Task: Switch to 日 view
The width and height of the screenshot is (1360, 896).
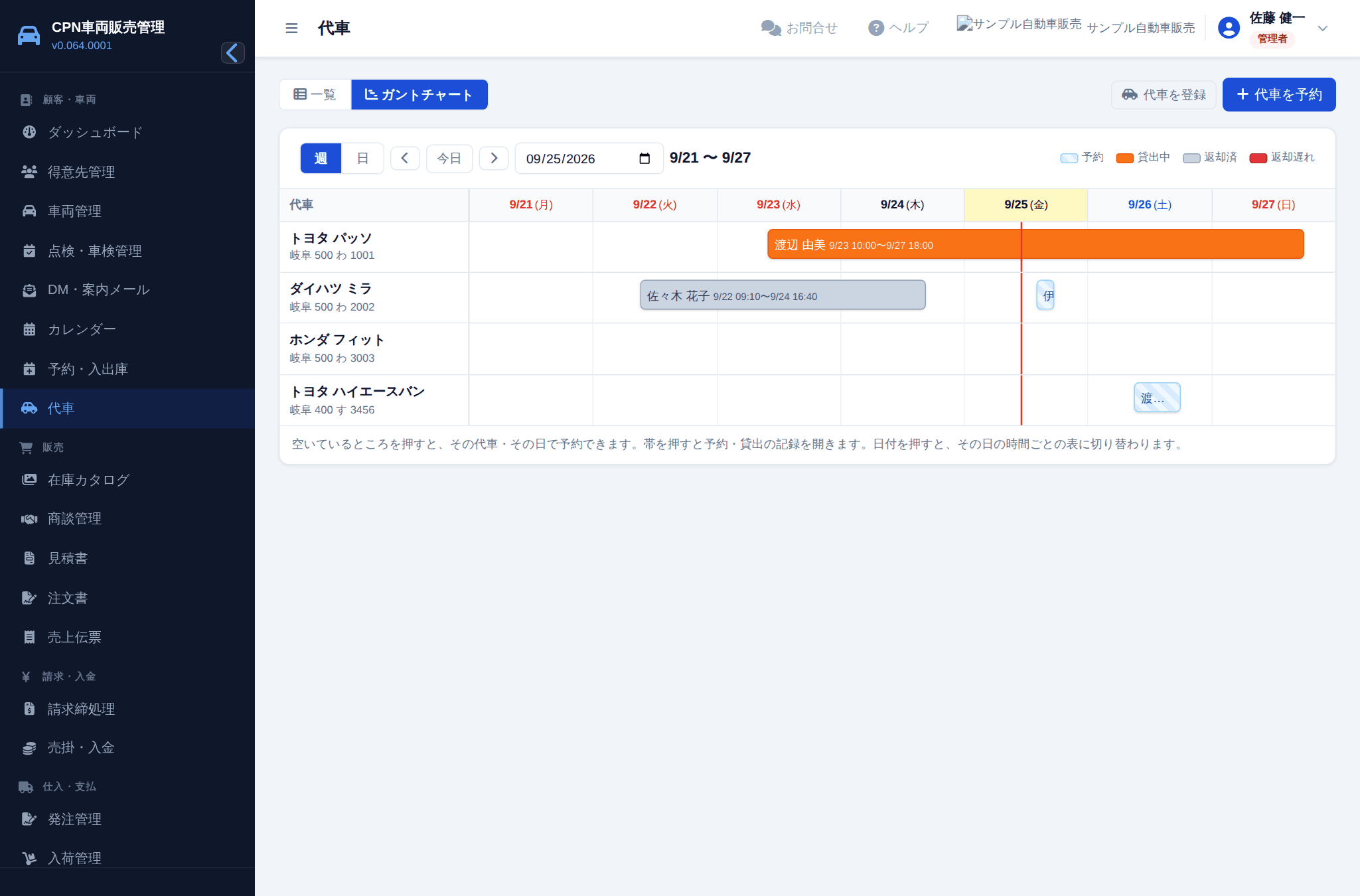Action: (362, 159)
